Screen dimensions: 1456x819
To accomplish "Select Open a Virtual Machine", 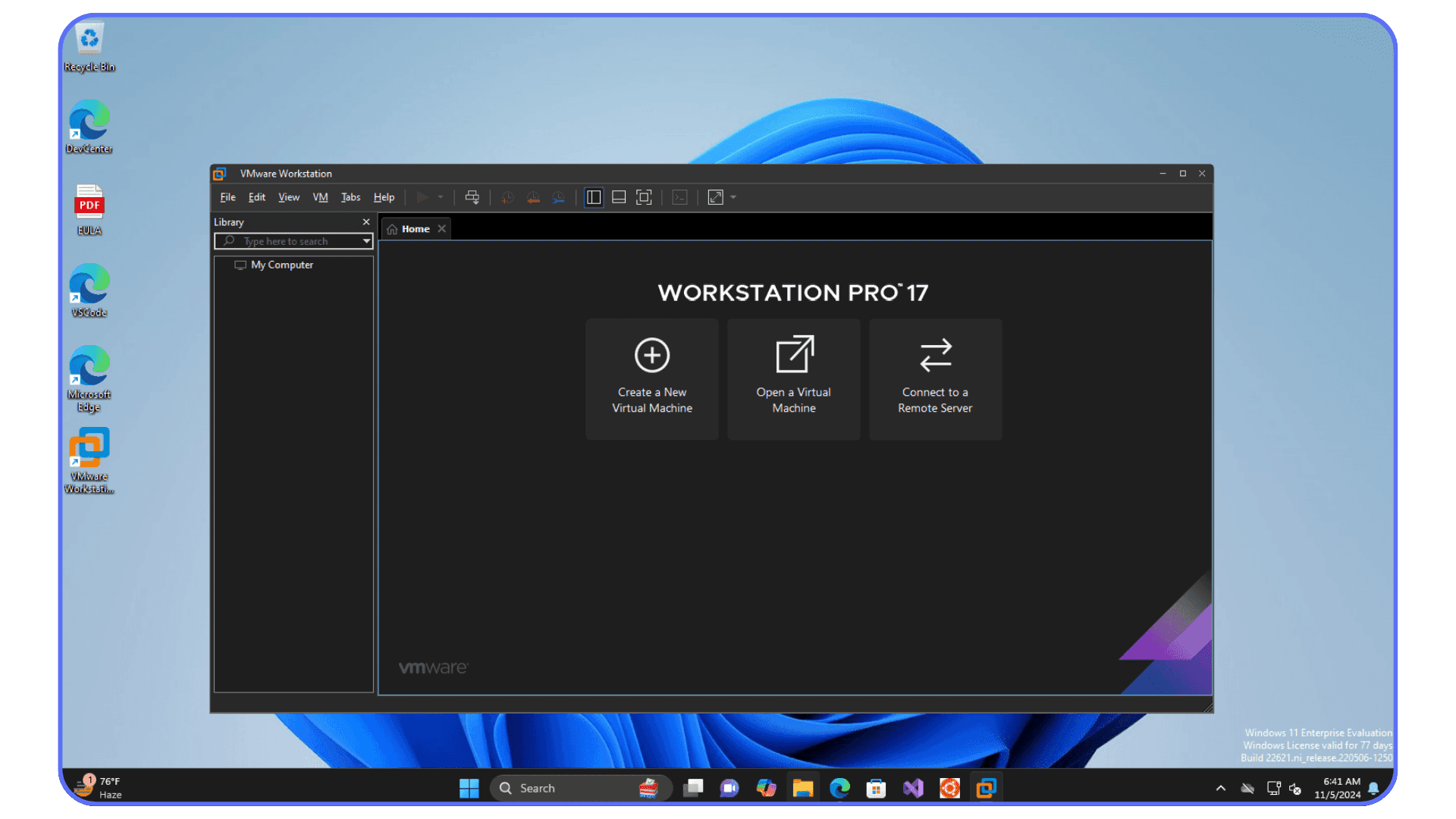I will coord(793,379).
